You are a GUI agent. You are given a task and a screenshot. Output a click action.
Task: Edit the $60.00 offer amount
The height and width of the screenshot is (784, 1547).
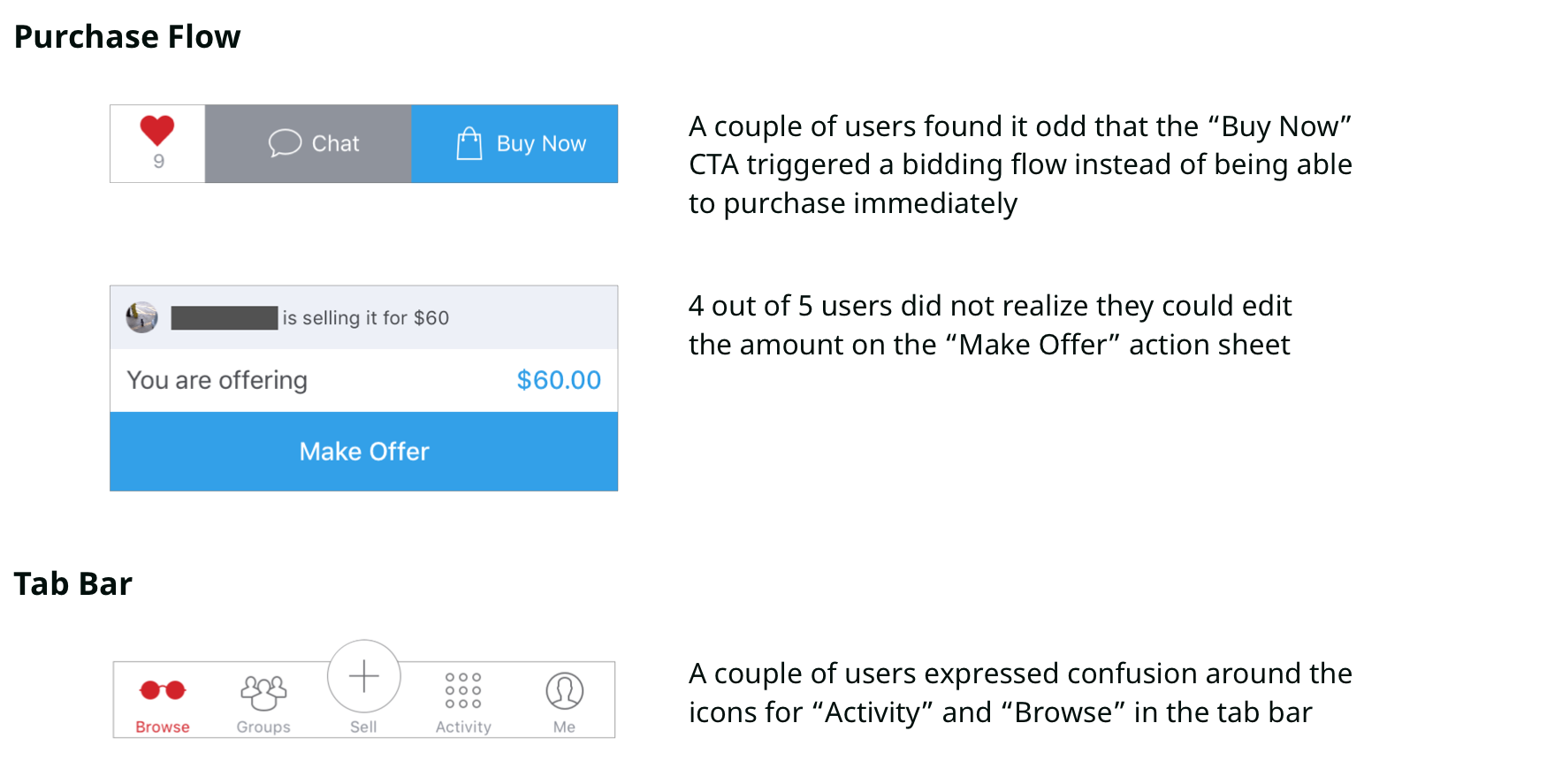tap(558, 380)
